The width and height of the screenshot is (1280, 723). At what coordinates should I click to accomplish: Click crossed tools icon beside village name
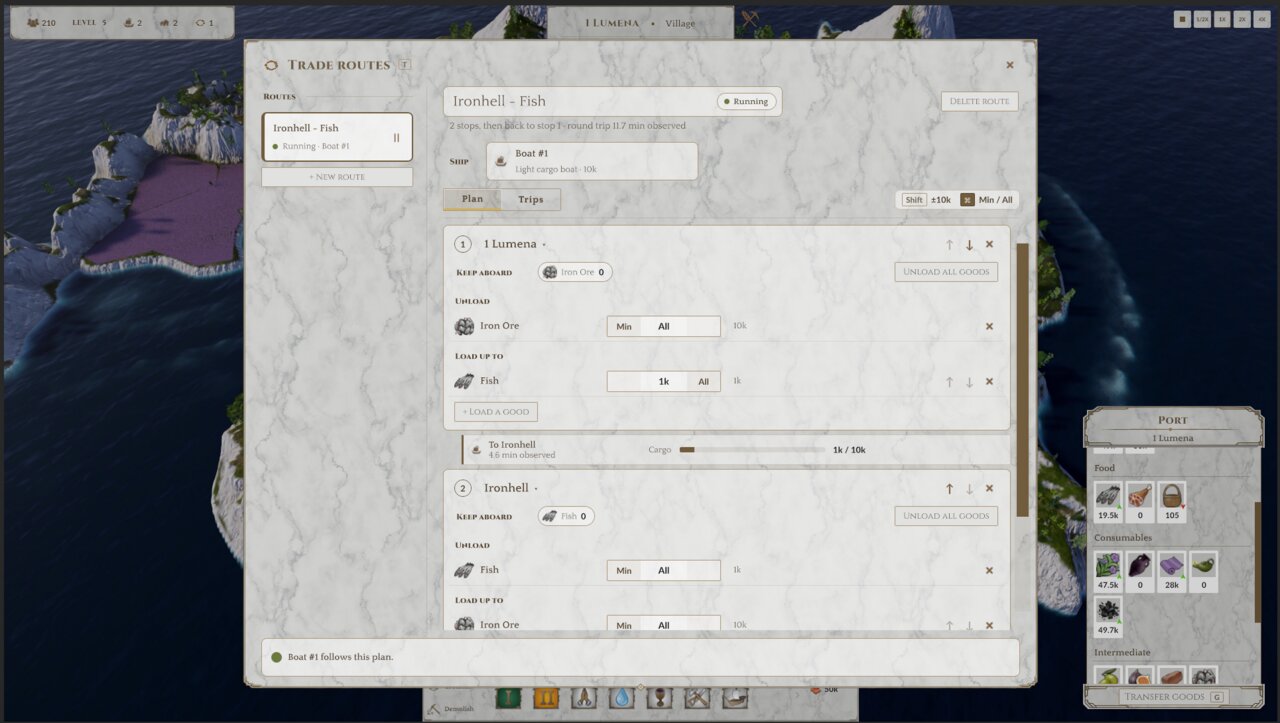[750, 18]
